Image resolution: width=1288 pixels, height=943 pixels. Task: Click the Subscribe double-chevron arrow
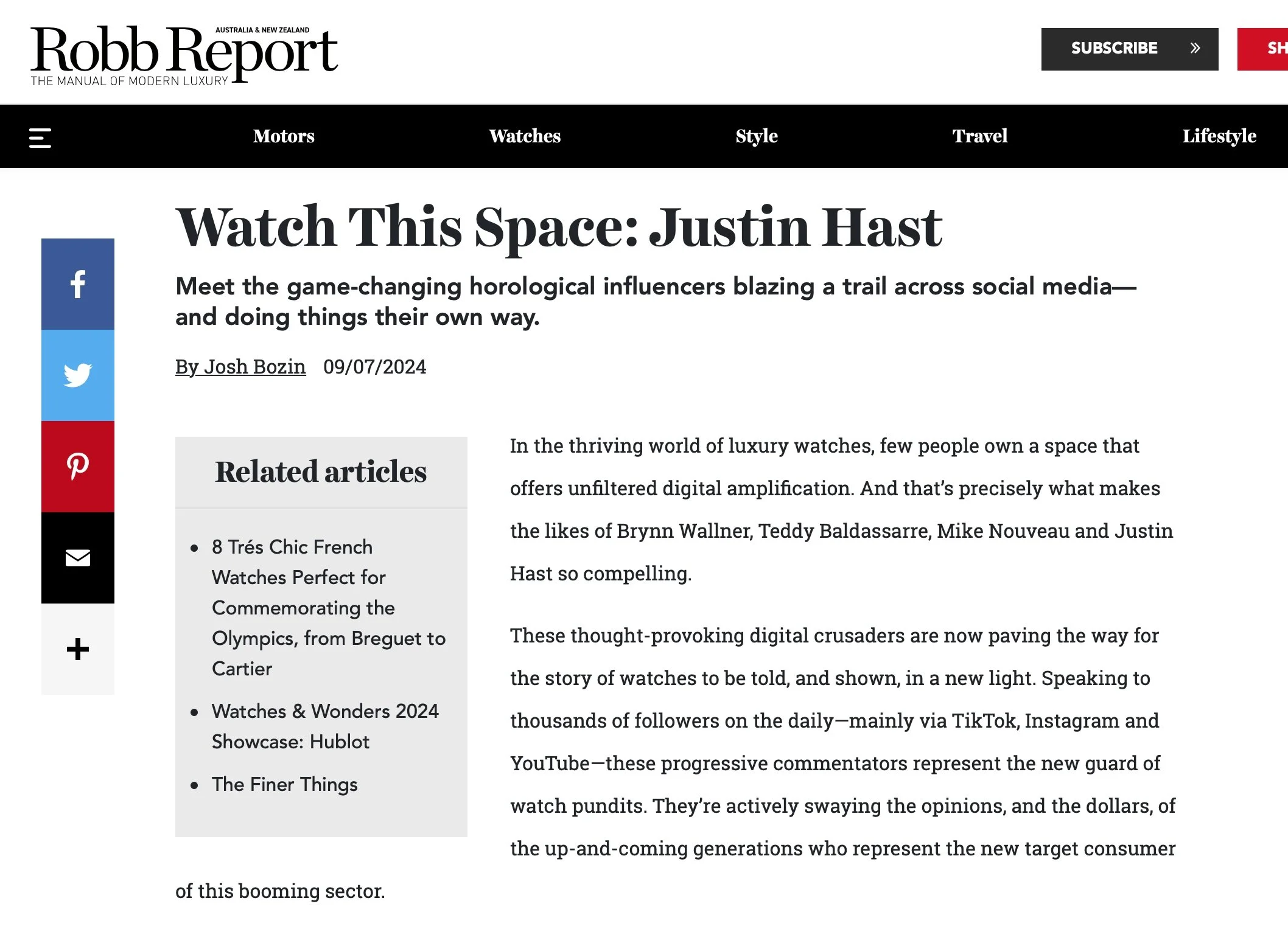(1195, 49)
